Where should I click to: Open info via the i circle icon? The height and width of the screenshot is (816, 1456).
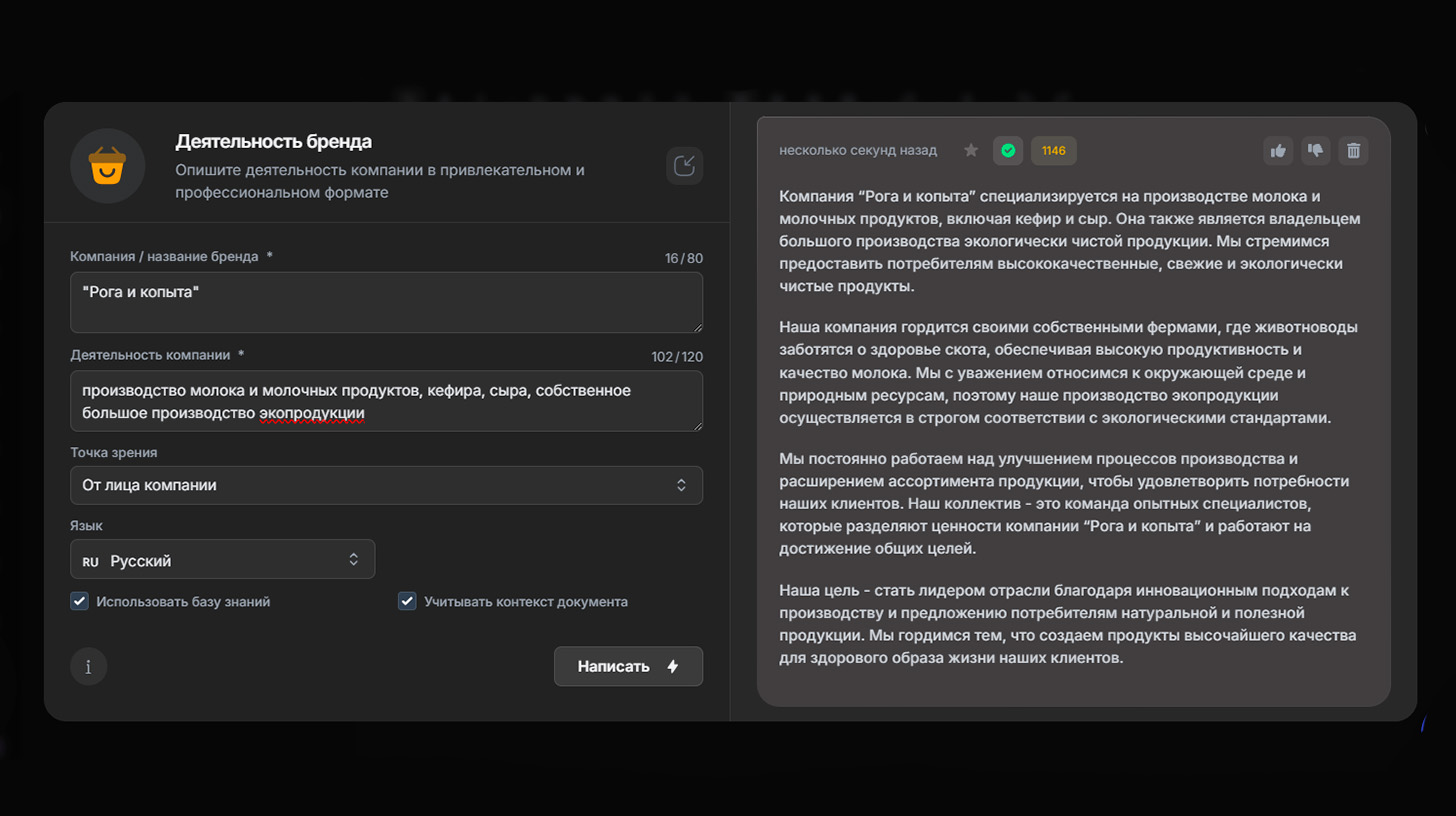[x=88, y=666]
